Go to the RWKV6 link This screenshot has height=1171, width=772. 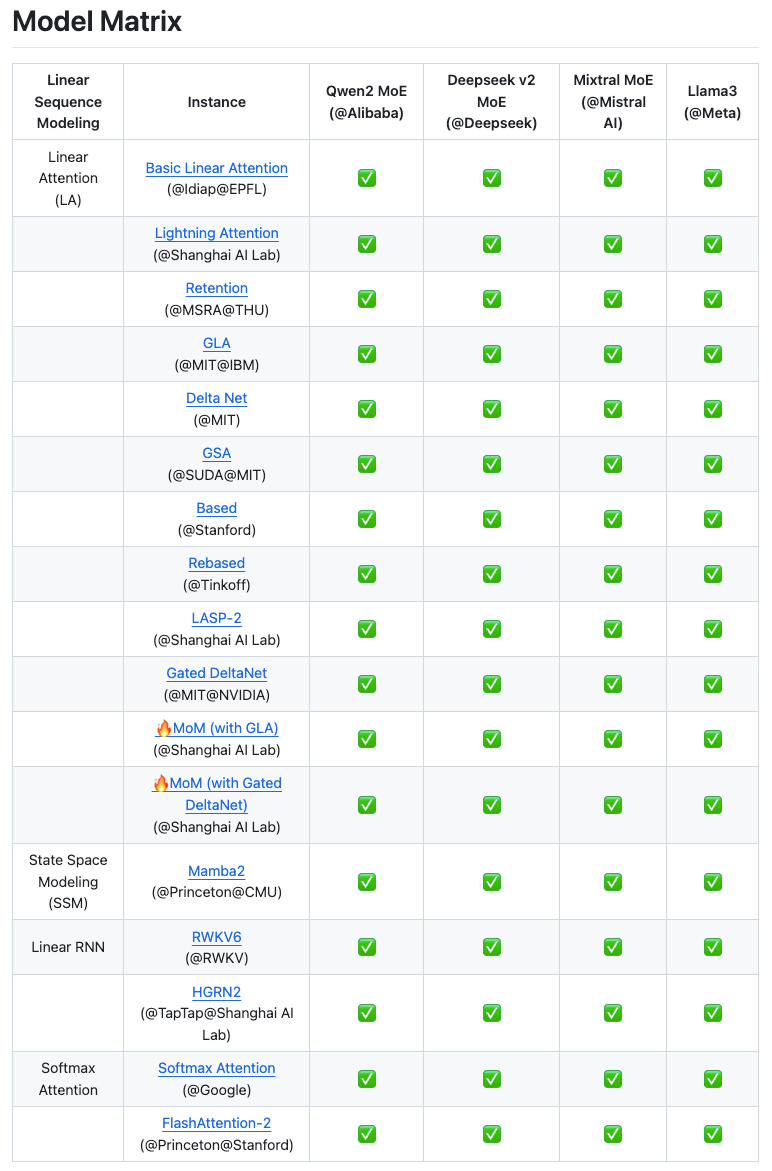216,937
